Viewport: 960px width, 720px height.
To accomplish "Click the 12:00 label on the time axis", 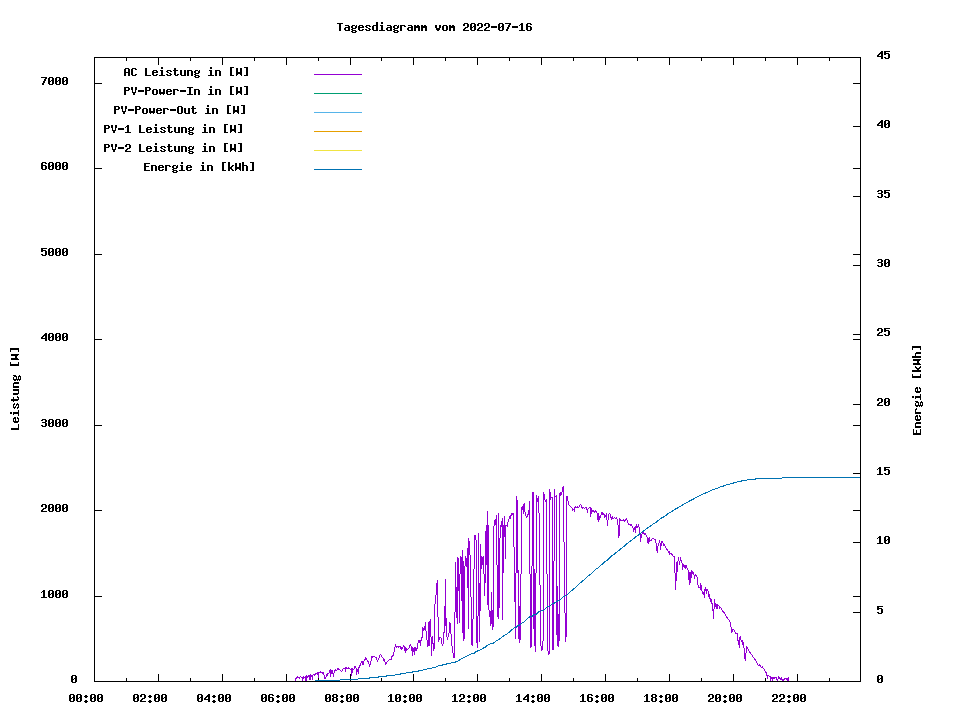I will point(469,698).
